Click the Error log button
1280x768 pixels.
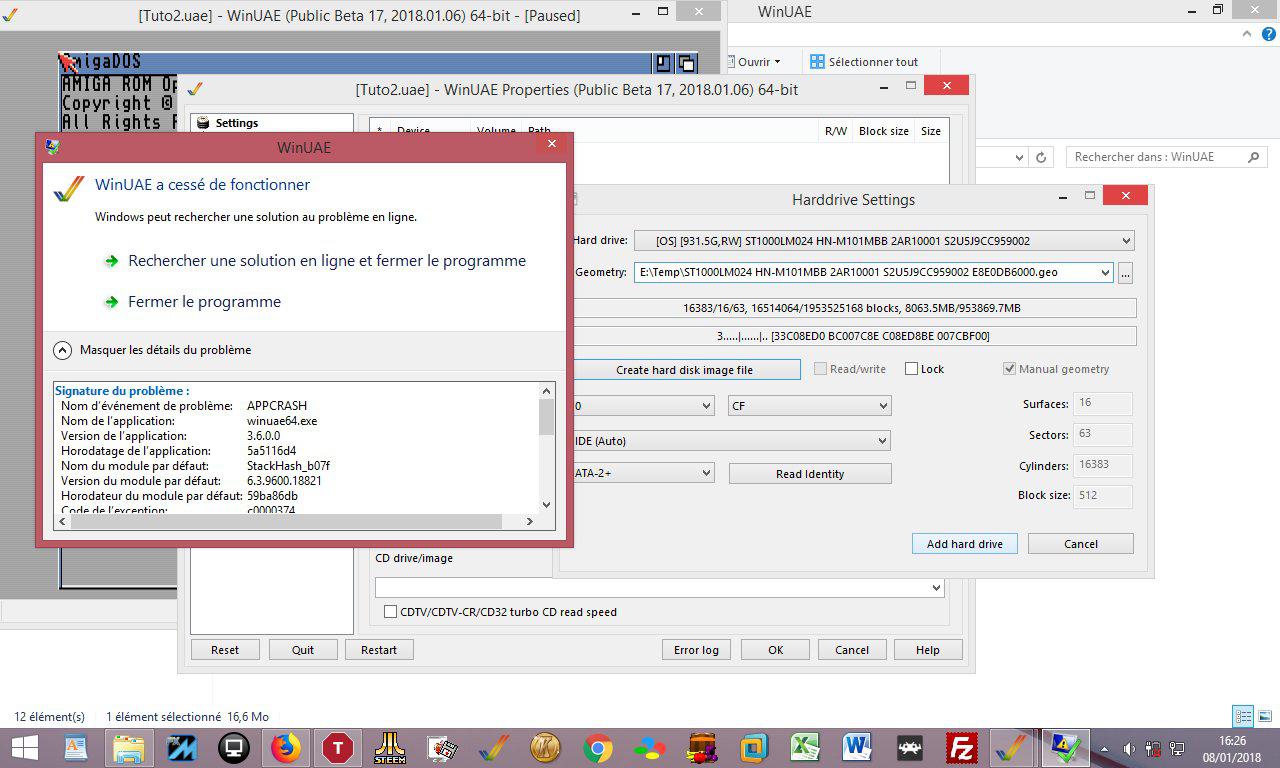point(696,650)
